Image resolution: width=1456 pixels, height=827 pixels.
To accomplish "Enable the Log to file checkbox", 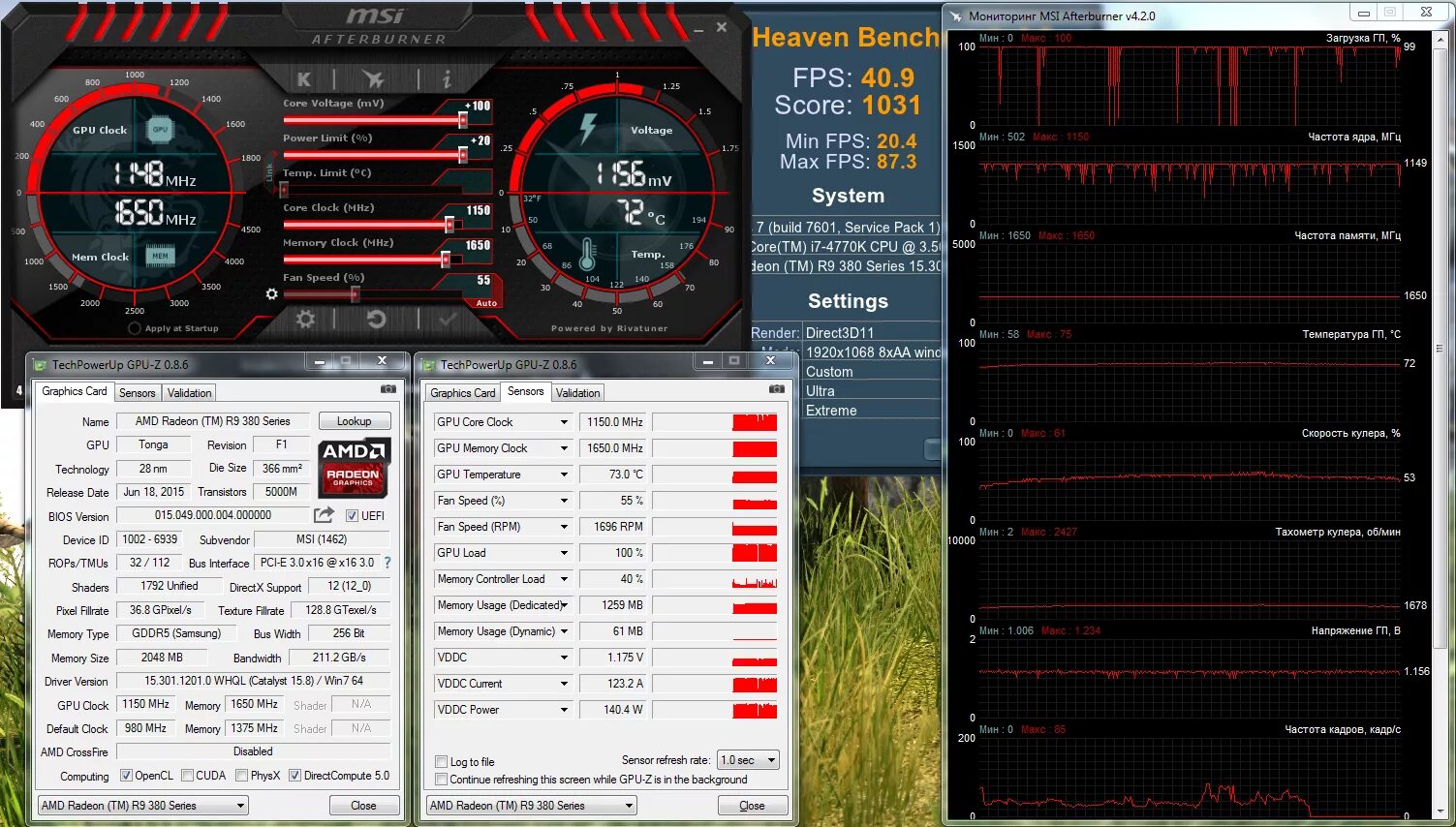I will (442, 762).
